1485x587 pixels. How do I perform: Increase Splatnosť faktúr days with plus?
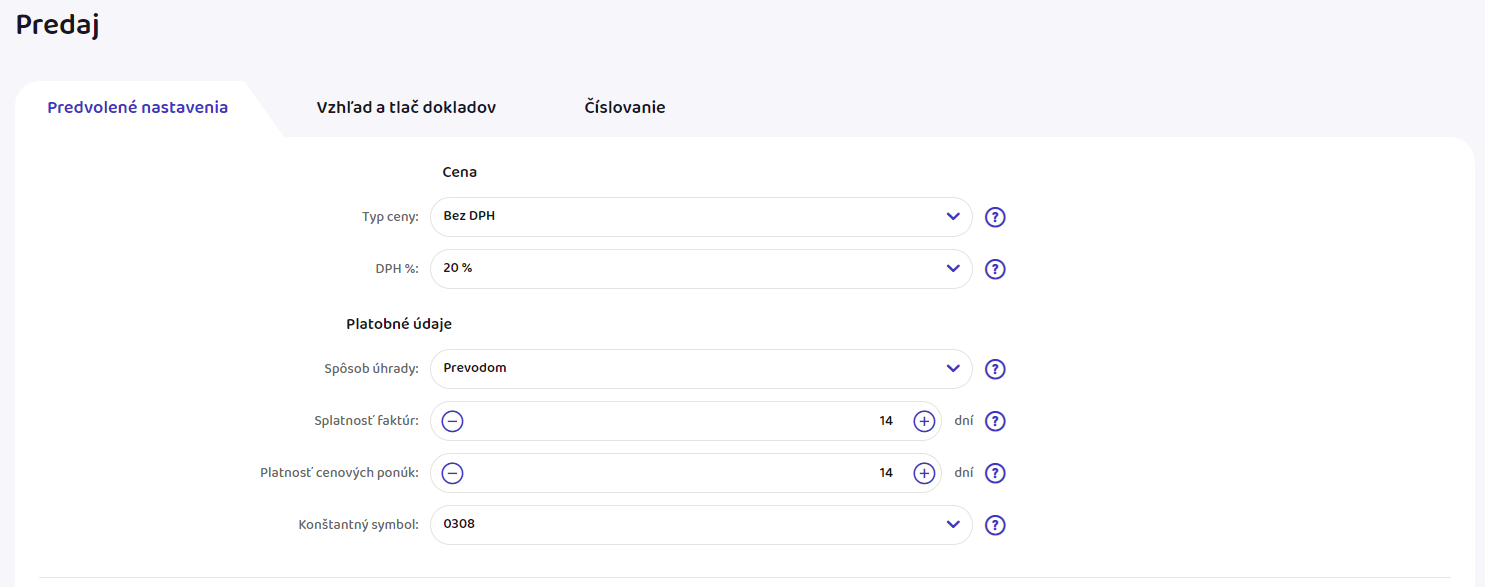point(924,421)
